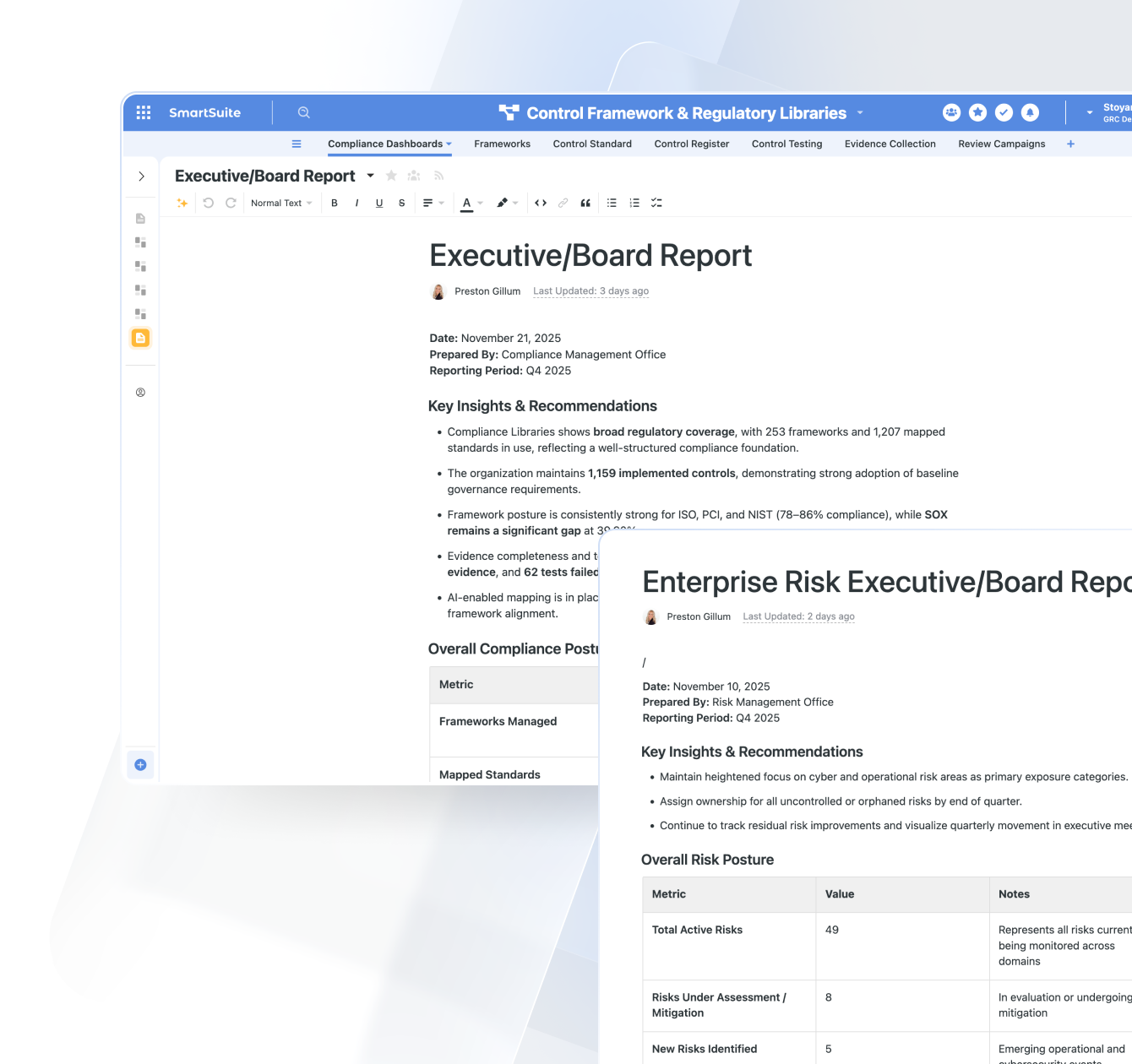Select the highlighted orange document icon in sidebar

(x=140, y=338)
